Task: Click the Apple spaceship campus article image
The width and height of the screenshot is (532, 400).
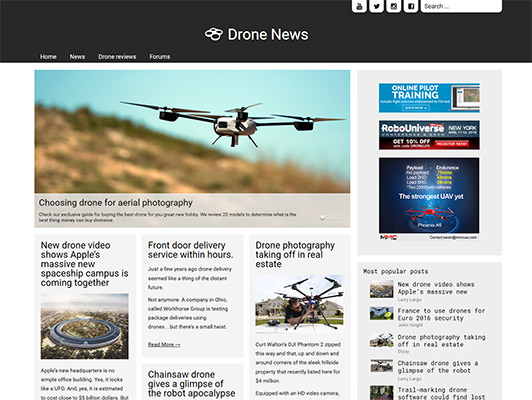Action: click(x=84, y=326)
